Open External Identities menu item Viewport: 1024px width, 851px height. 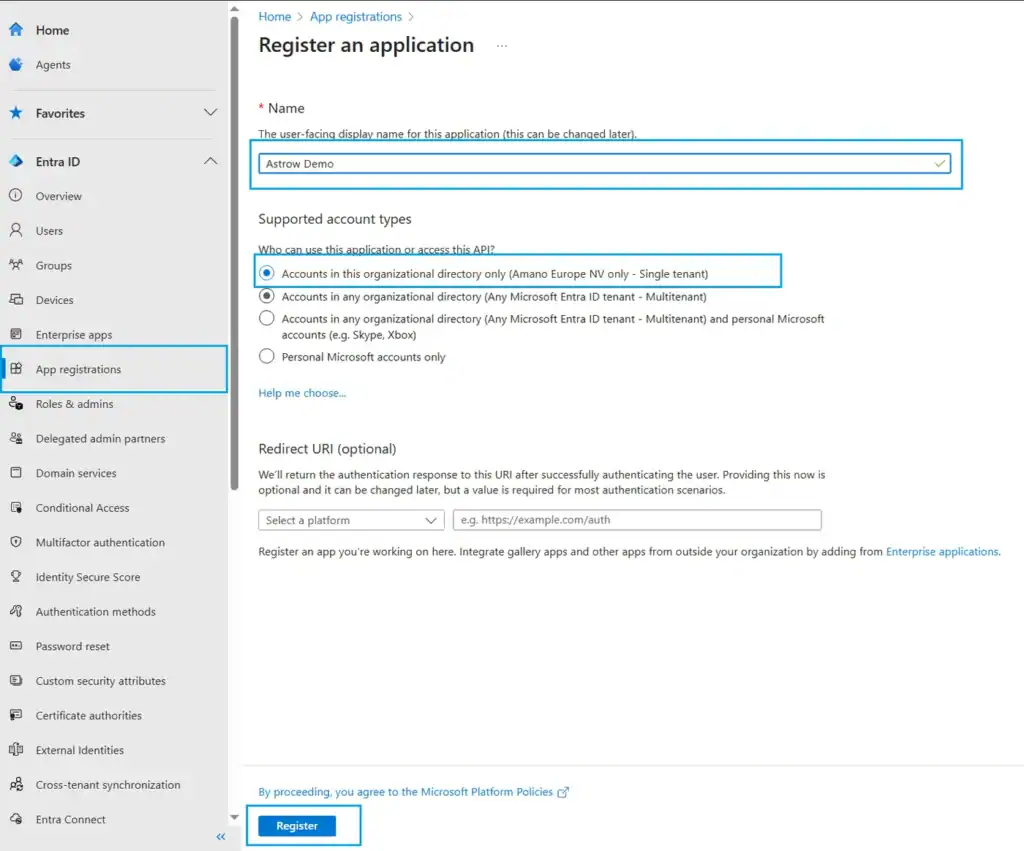point(80,750)
